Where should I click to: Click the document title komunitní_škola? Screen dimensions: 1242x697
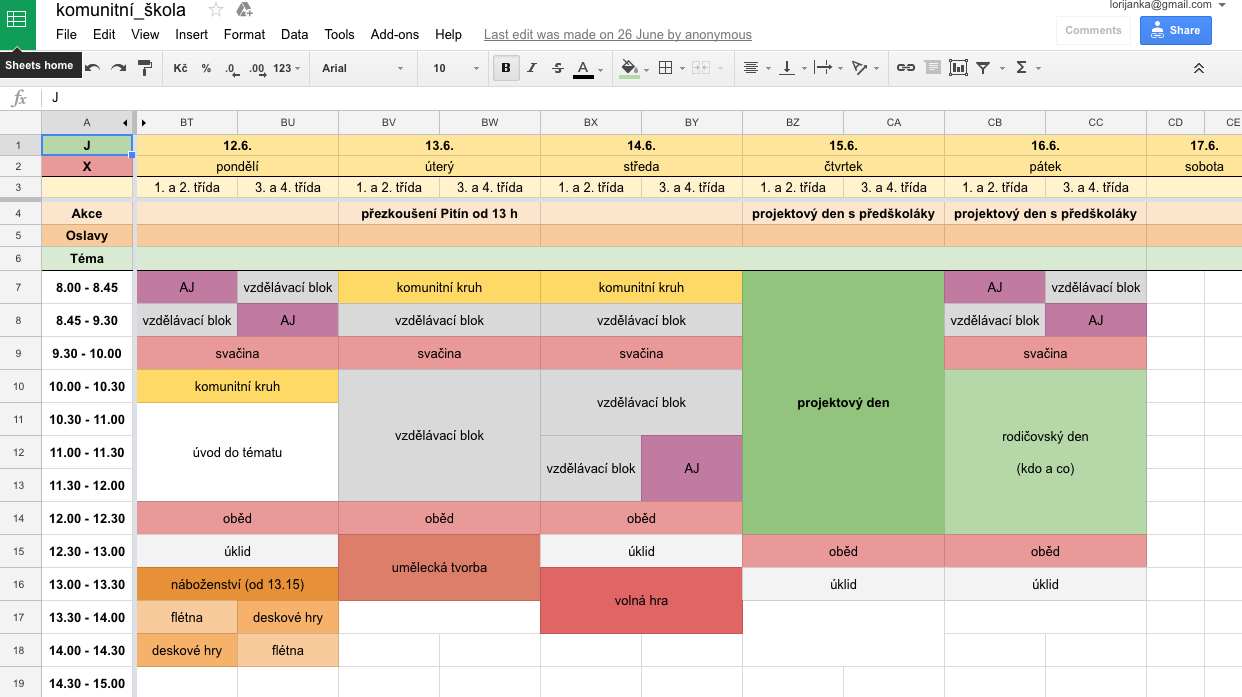[120, 10]
